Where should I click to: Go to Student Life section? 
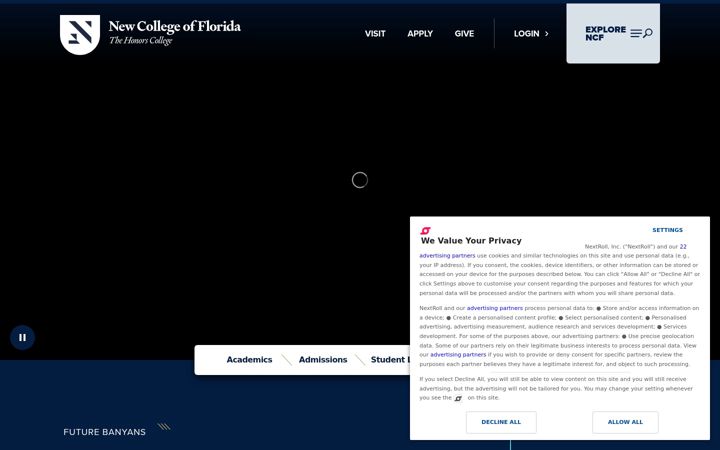pyautogui.click(x=390, y=360)
